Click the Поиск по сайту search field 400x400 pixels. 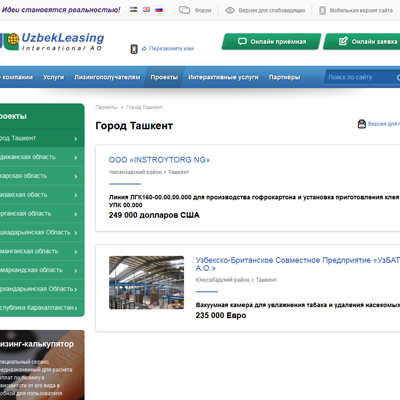coord(362,77)
